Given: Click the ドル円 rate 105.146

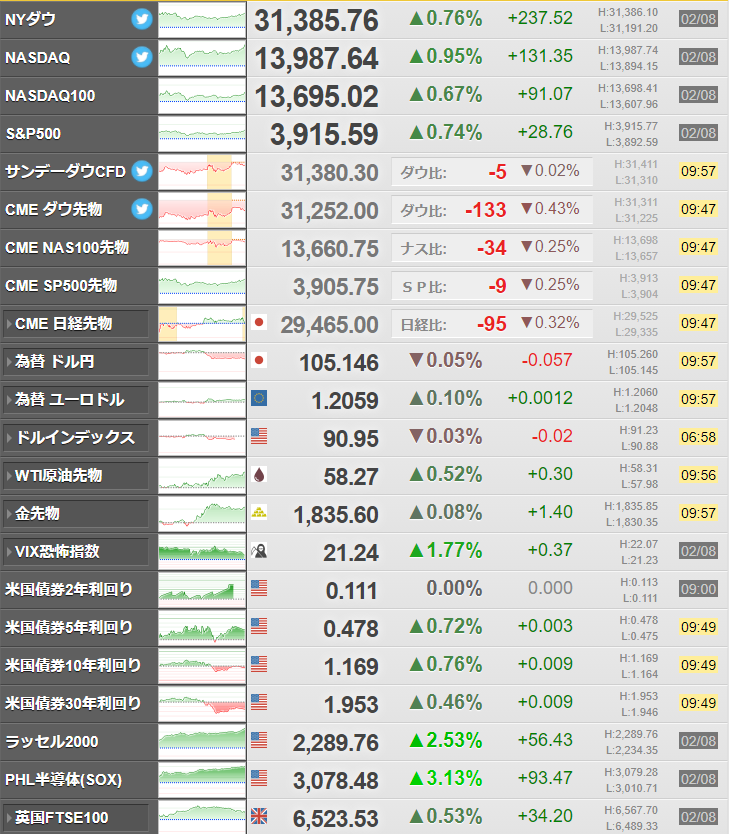Looking at the screenshot, I should [x=339, y=363].
